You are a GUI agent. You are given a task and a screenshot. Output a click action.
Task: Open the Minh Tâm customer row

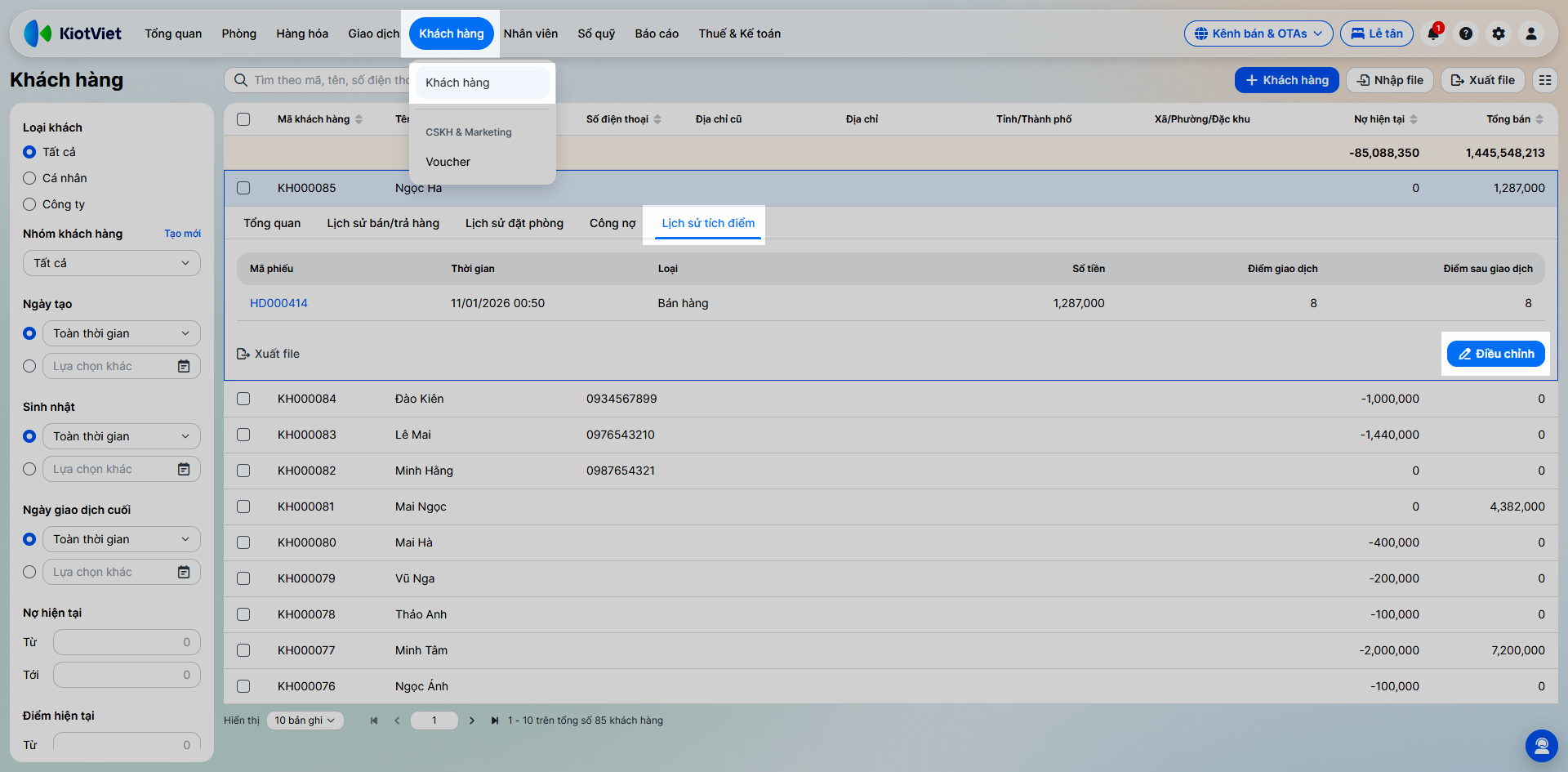(891, 650)
